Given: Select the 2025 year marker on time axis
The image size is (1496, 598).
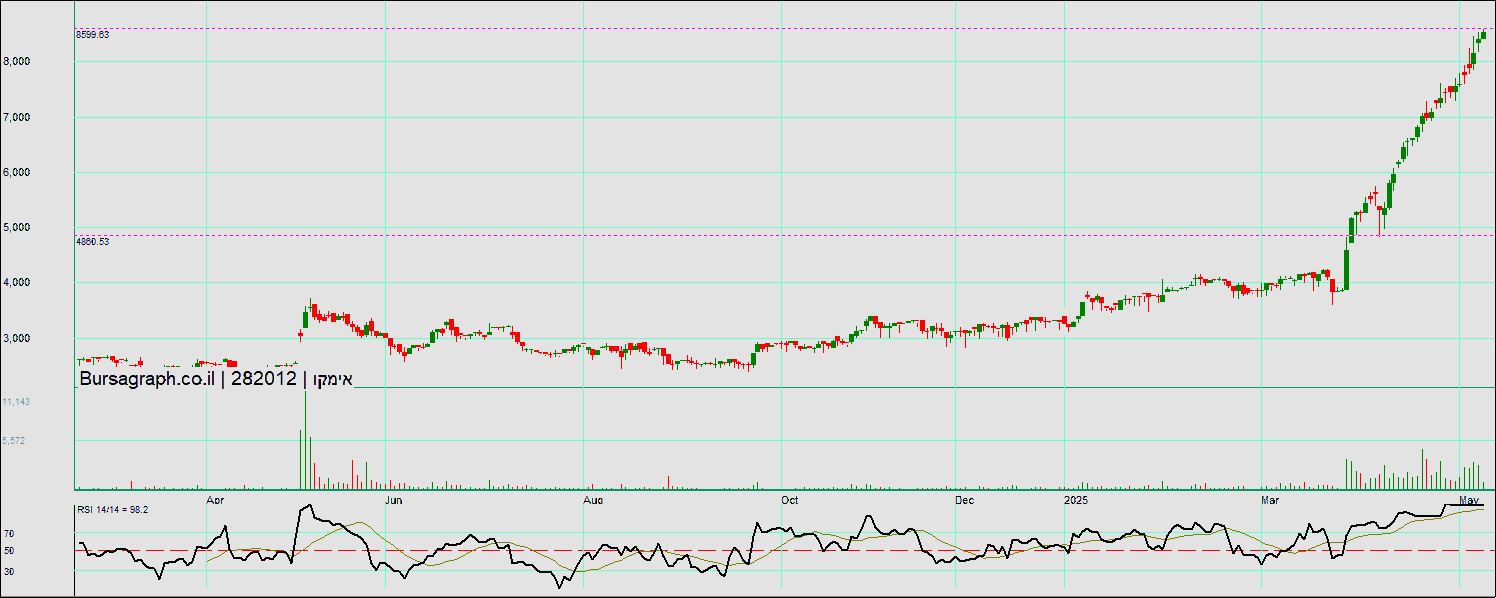Looking at the screenshot, I should 1076,498.
